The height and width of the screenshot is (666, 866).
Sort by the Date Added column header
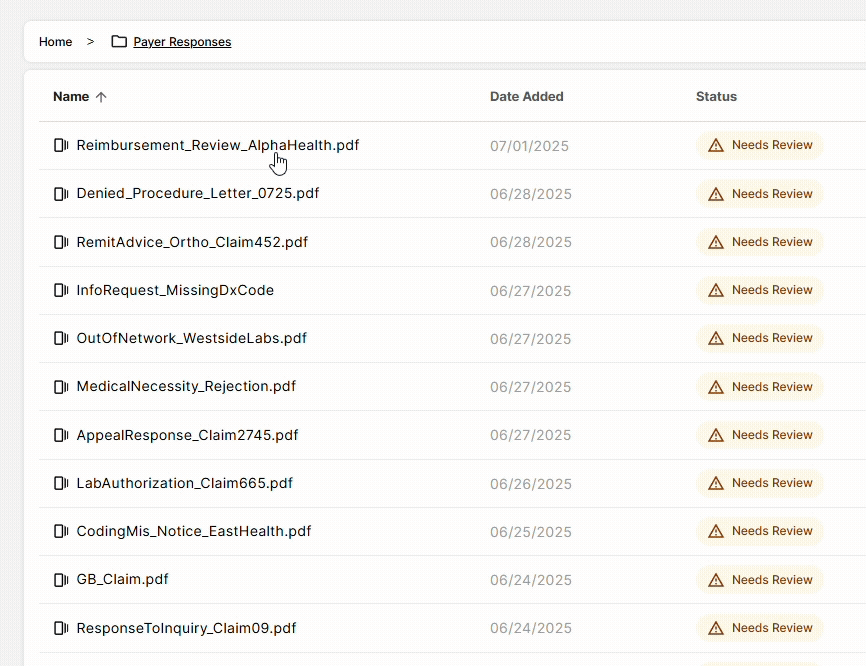click(526, 97)
